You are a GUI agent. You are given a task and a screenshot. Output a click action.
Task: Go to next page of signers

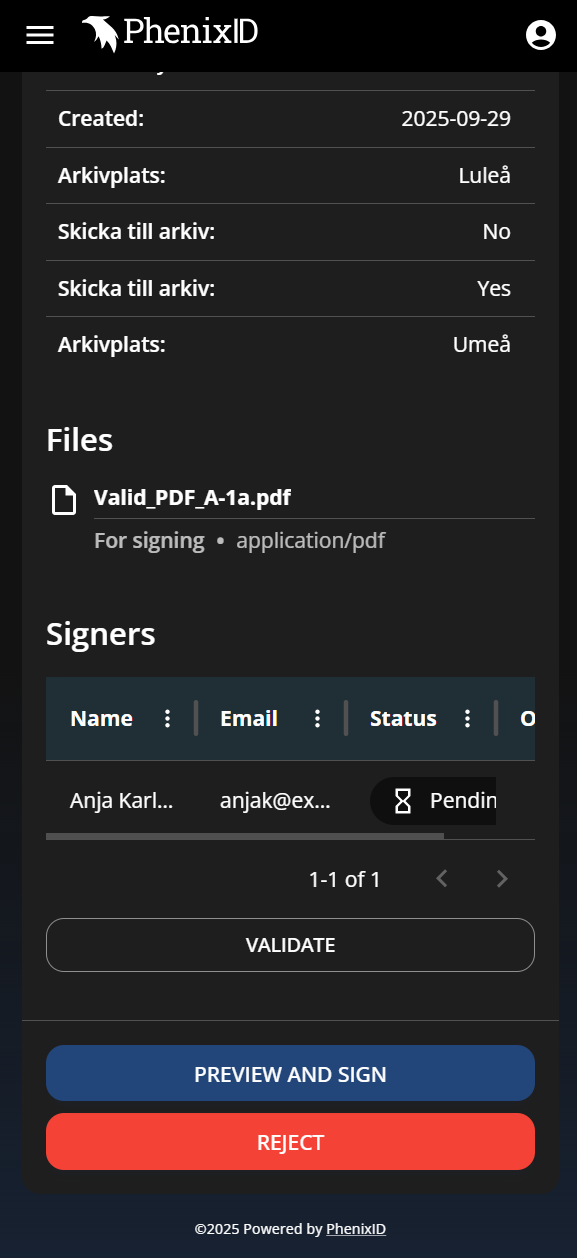[502, 879]
